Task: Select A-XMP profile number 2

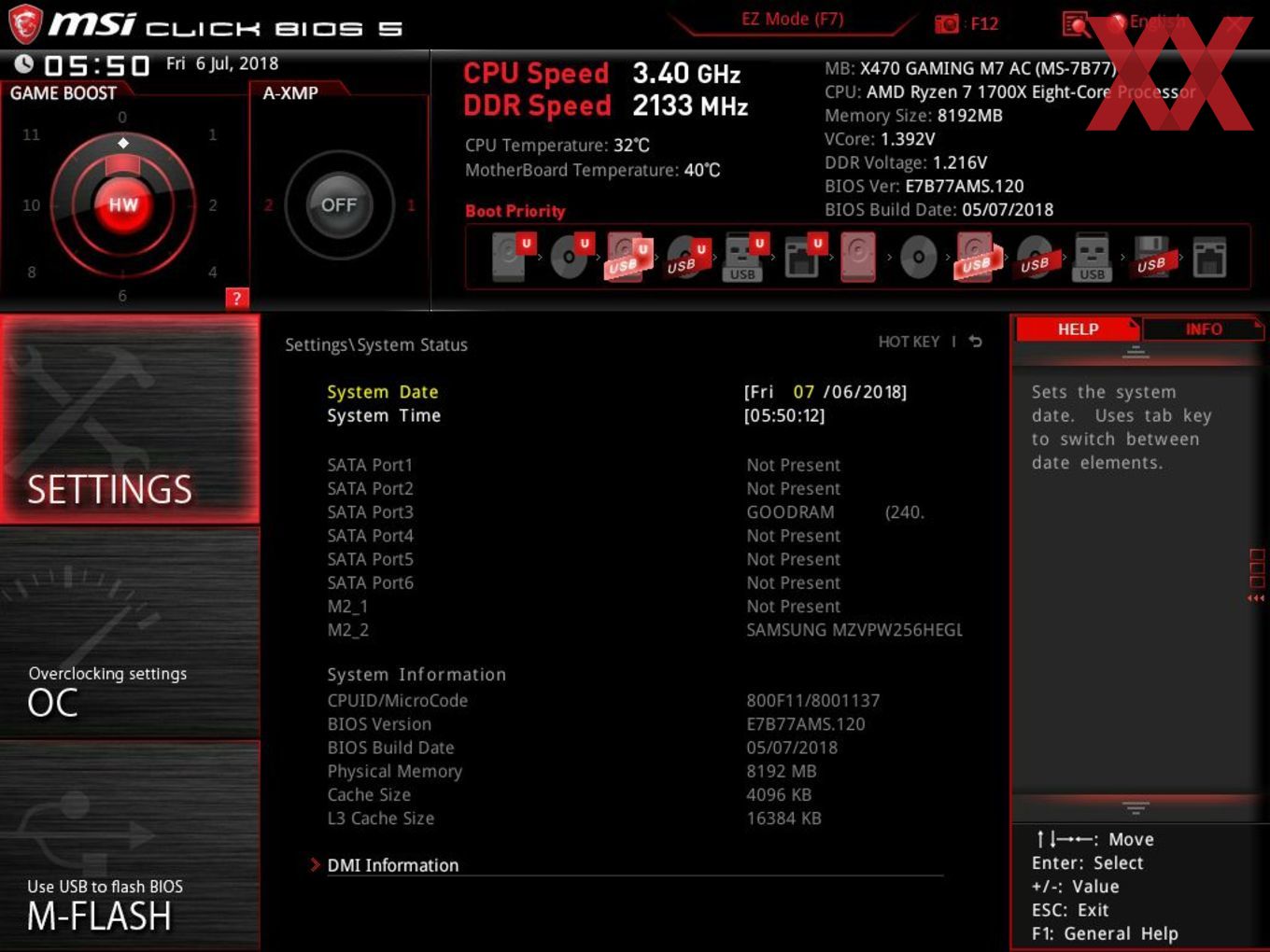Action: point(268,205)
